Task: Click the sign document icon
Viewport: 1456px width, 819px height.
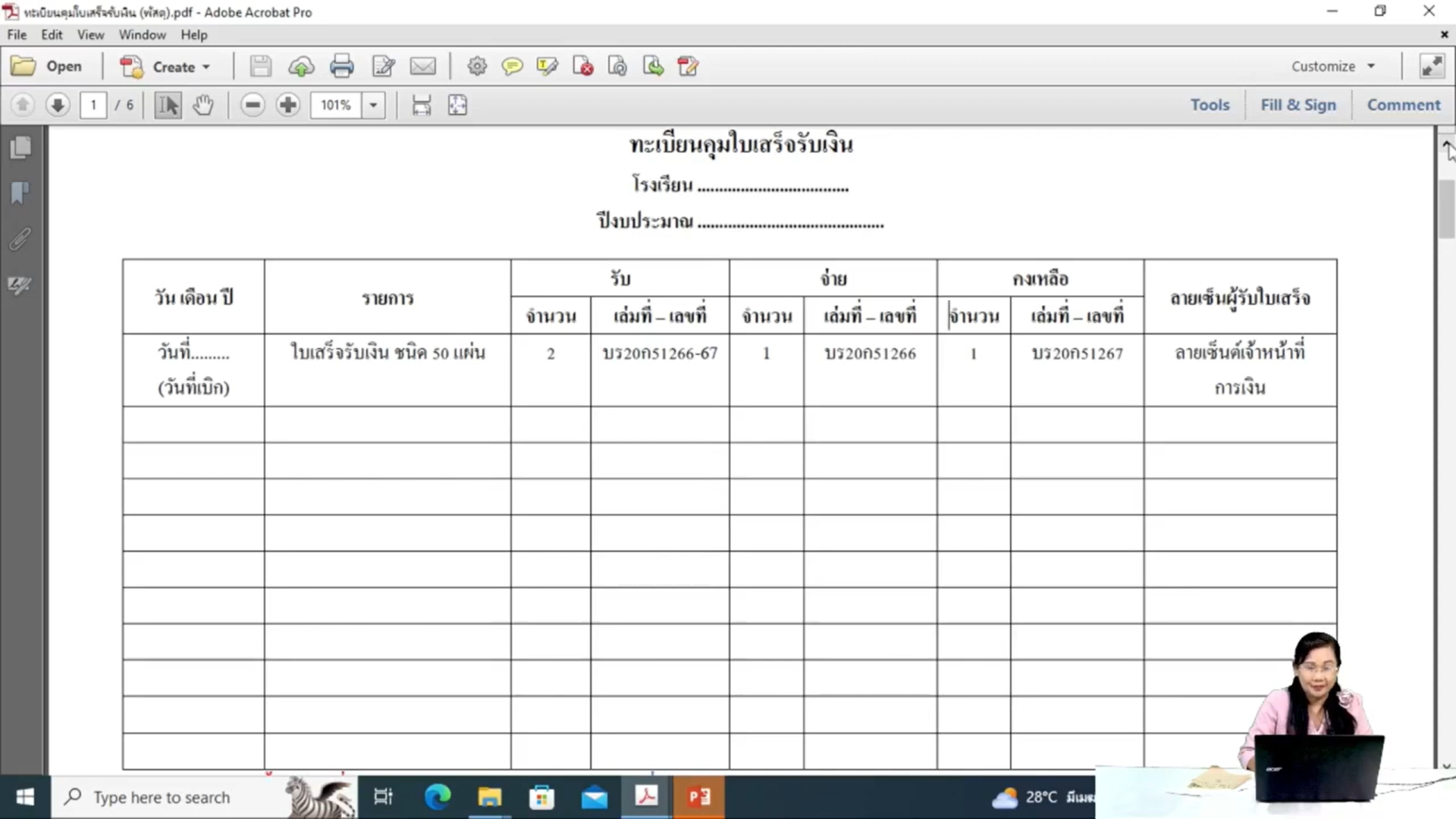Action: (x=688, y=67)
